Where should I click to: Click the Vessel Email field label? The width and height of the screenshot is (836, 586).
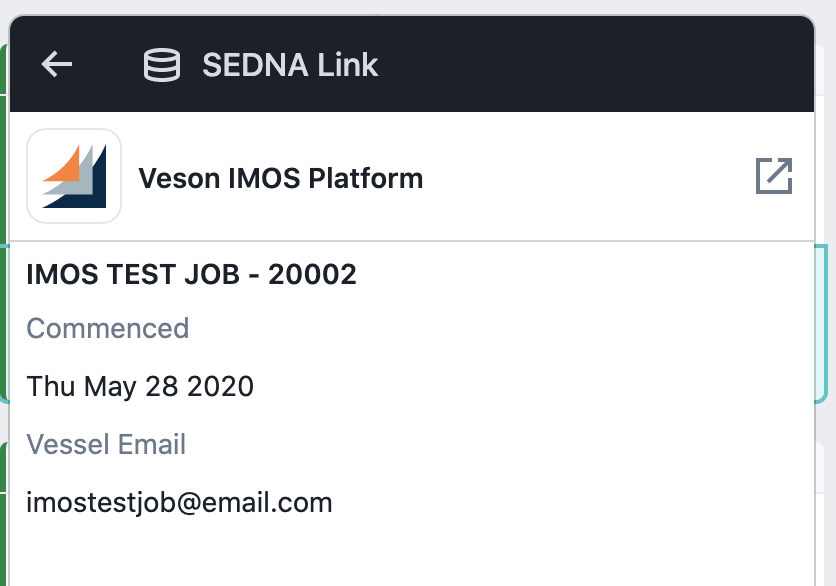[x=106, y=444]
